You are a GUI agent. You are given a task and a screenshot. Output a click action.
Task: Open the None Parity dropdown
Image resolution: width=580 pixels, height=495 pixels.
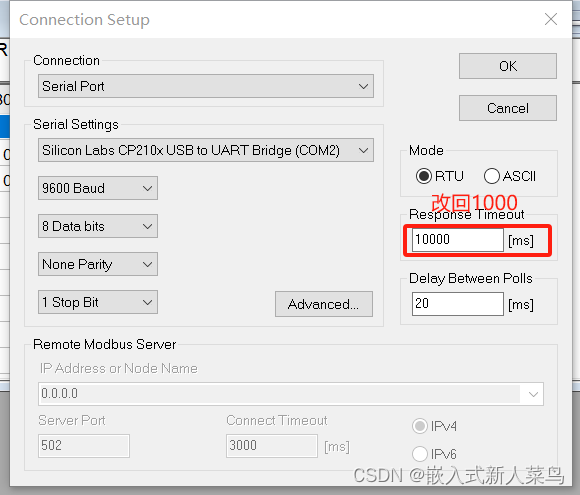(98, 264)
